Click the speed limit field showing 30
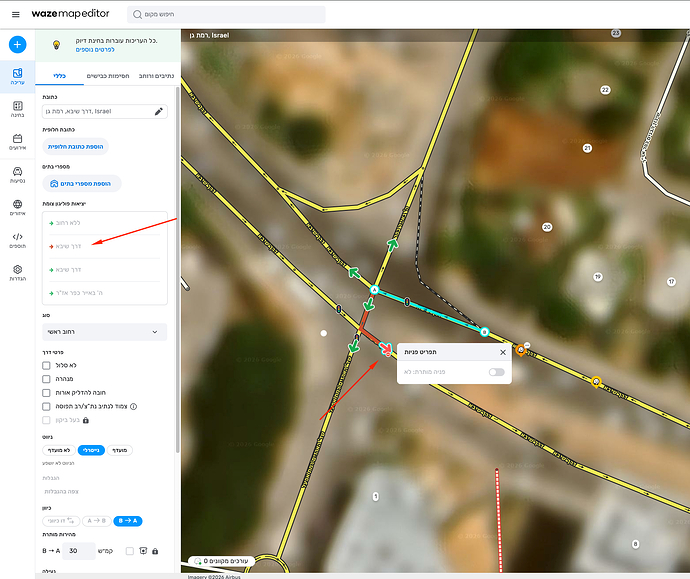This screenshot has height=579, width=690. coord(79,551)
